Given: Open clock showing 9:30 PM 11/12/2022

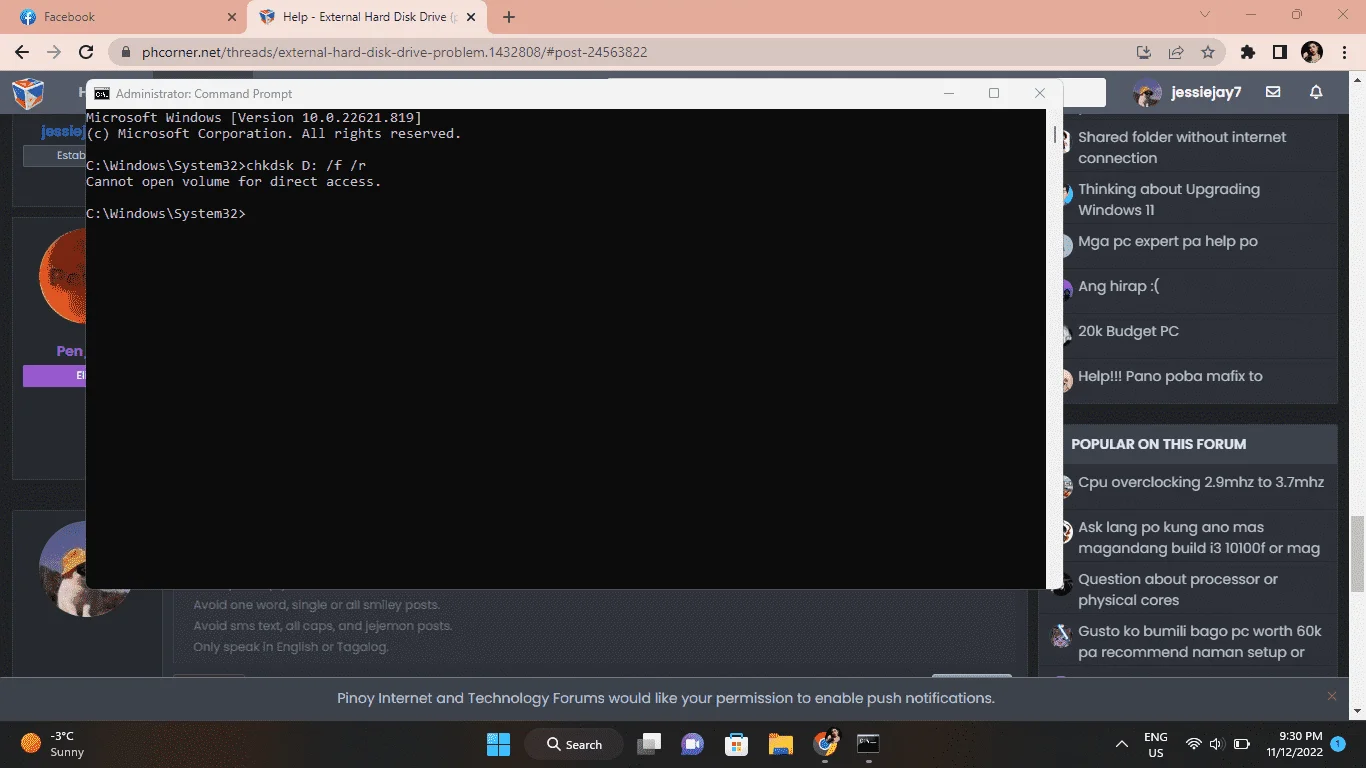Looking at the screenshot, I should tap(1294, 744).
